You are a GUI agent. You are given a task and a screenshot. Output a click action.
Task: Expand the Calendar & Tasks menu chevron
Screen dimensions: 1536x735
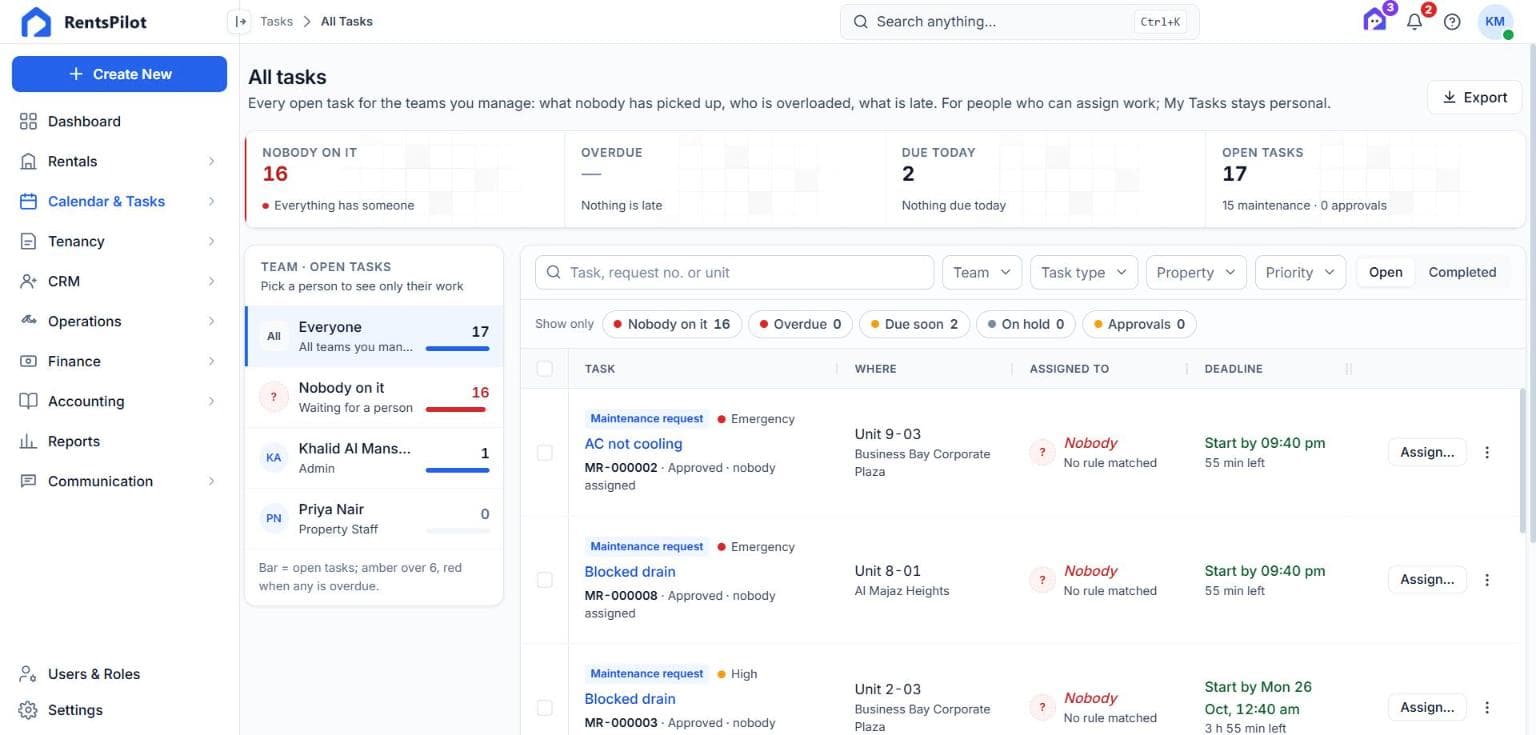211,201
